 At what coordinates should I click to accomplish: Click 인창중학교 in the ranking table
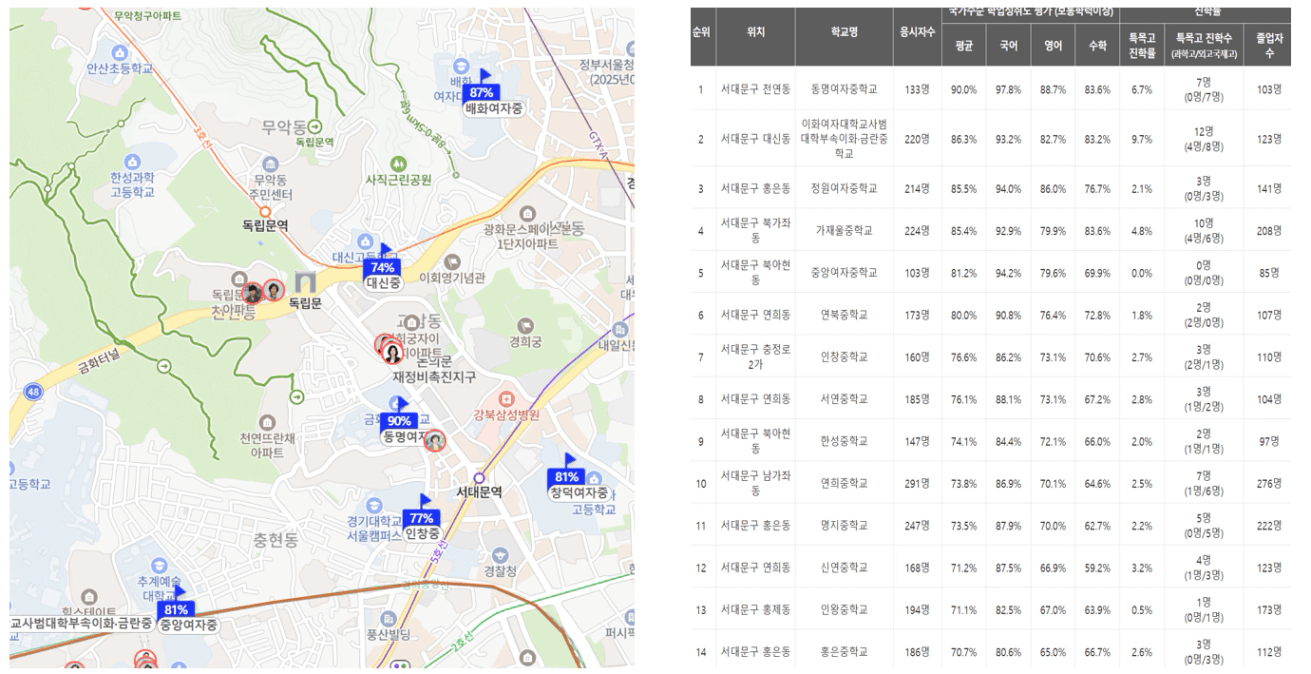[844, 357]
